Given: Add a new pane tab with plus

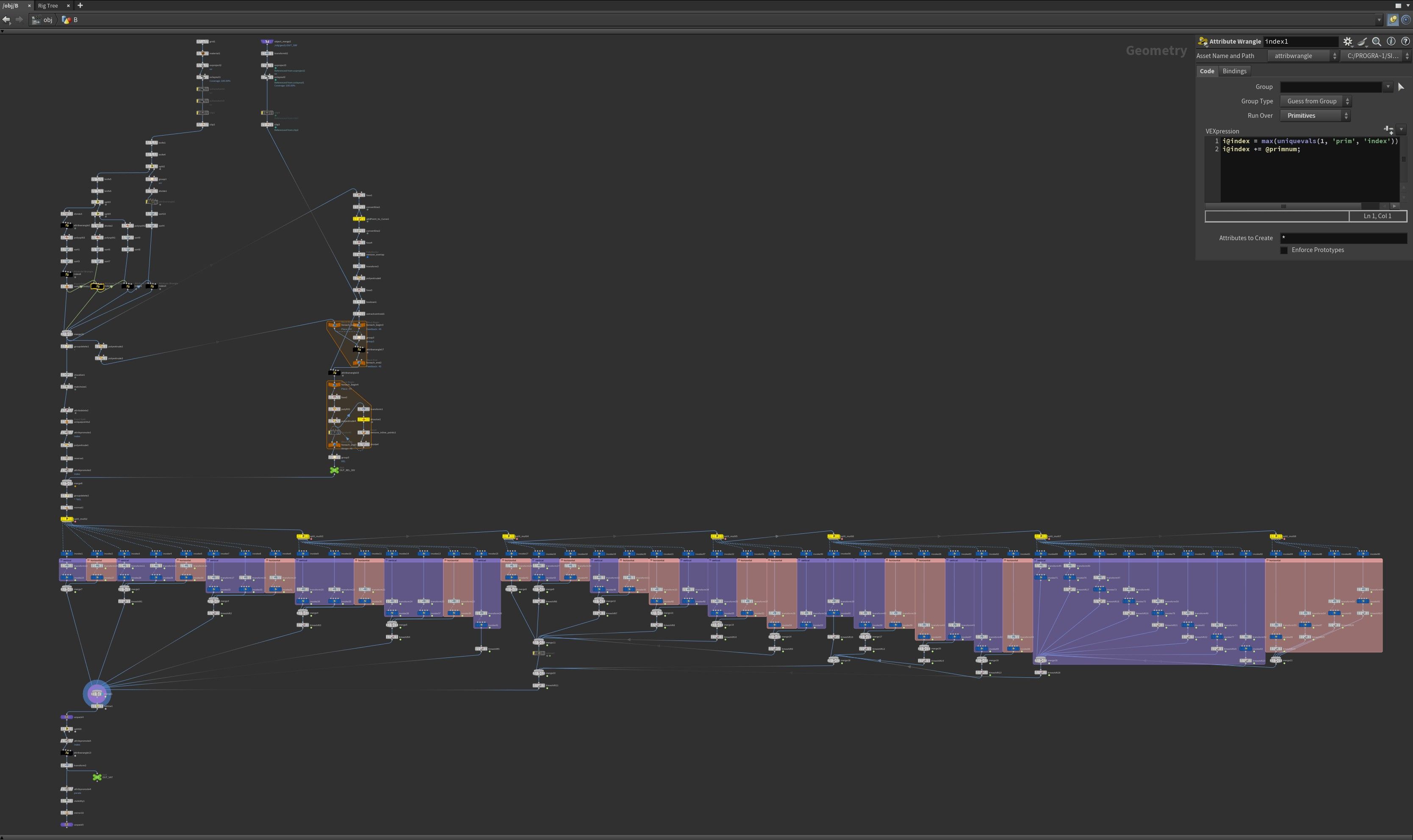Looking at the screenshot, I should pyautogui.click(x=80, y=6).
